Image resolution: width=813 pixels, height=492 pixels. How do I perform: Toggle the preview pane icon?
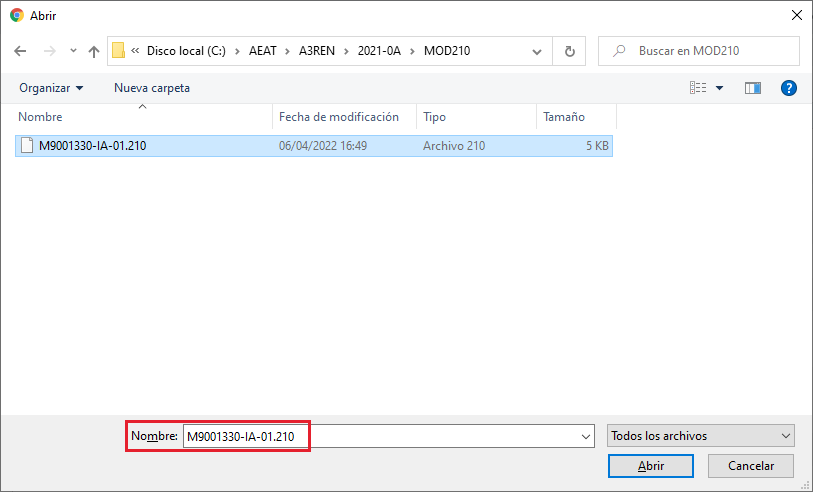pos(753,88)
